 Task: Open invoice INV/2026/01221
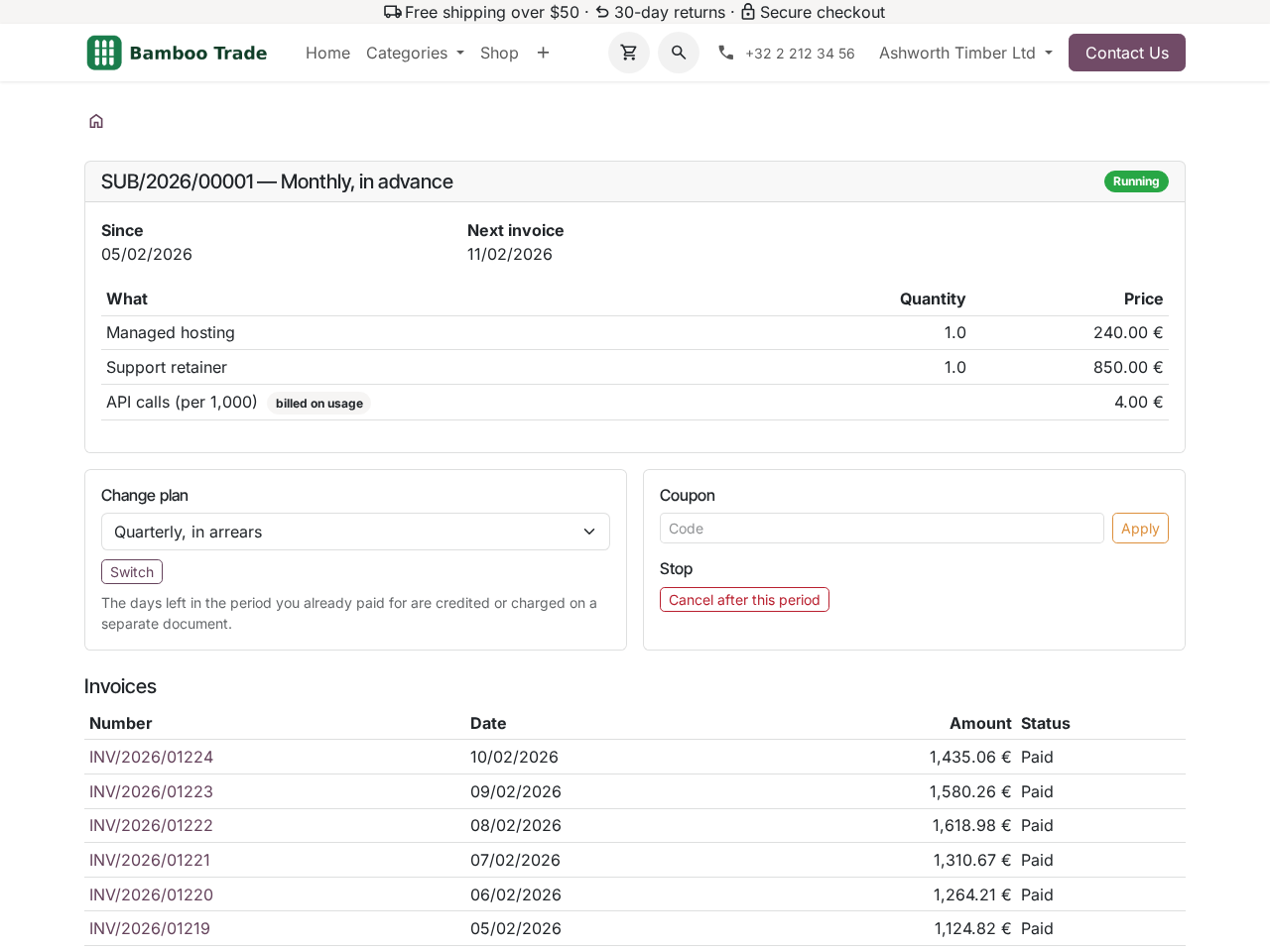tap(150, 860)
